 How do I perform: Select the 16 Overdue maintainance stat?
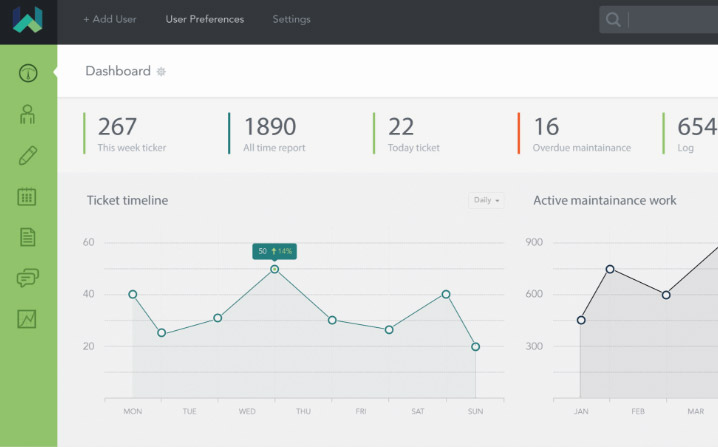coord(580,134)
